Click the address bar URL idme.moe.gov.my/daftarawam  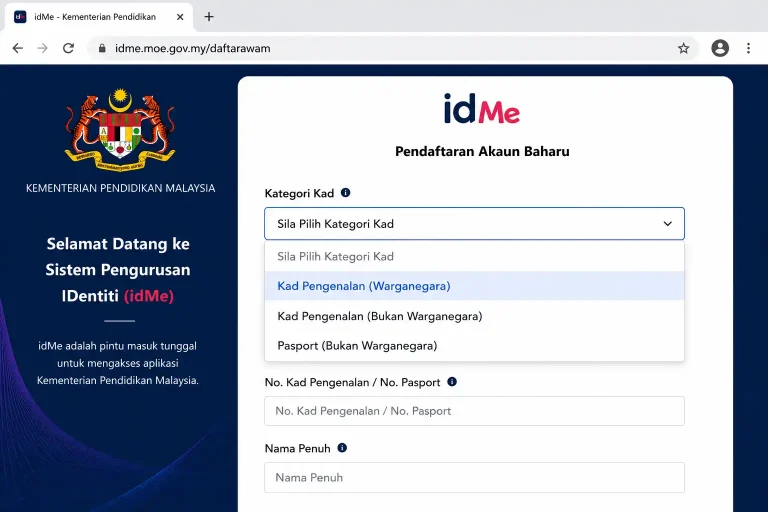pos(192,48)
